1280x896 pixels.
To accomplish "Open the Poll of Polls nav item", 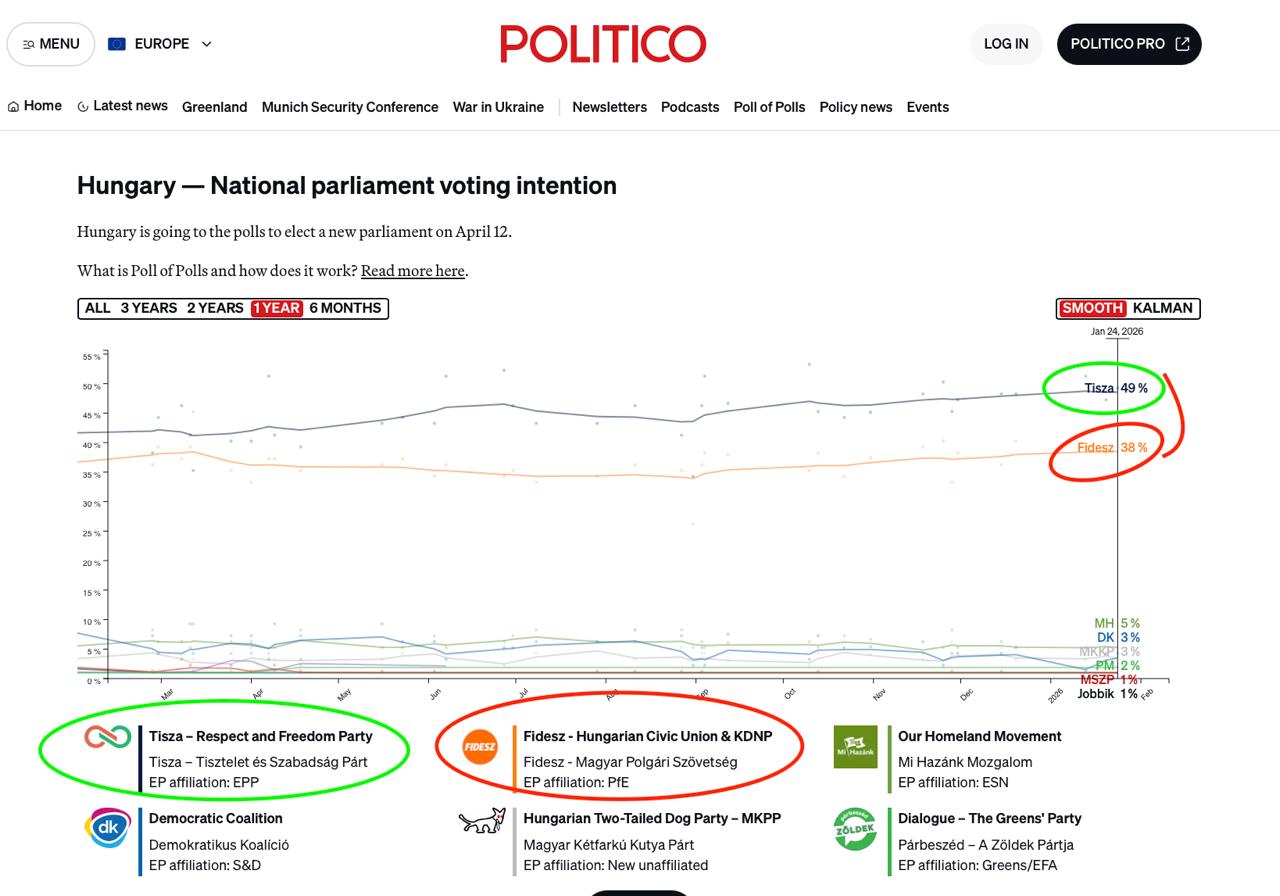I will tap(769, 107).
